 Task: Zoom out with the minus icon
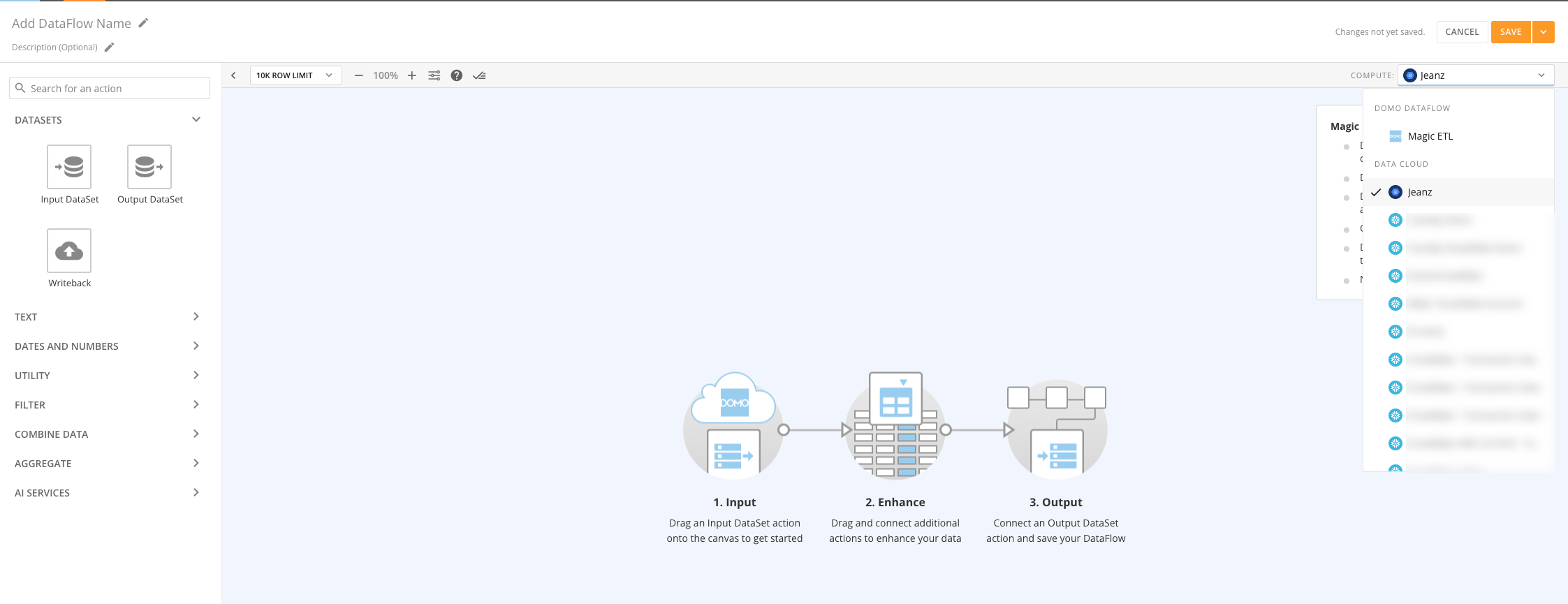(x=358, y=75)
